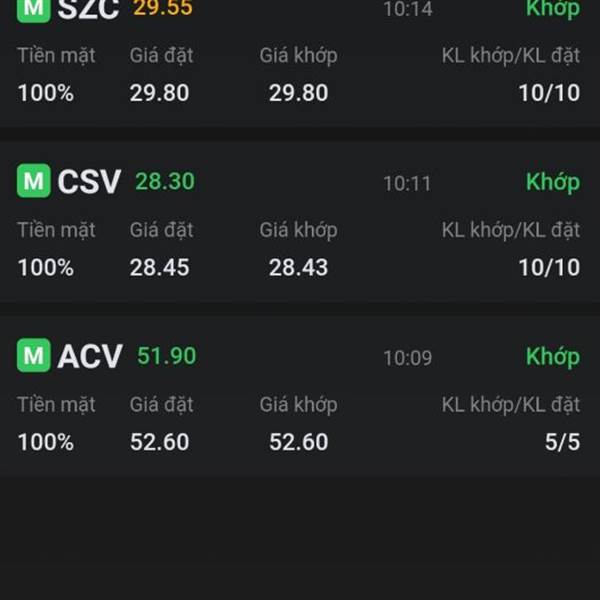Tap the Khớp status on the ACV order
Viewport: 600px width, 600px height.
(552, 356)
